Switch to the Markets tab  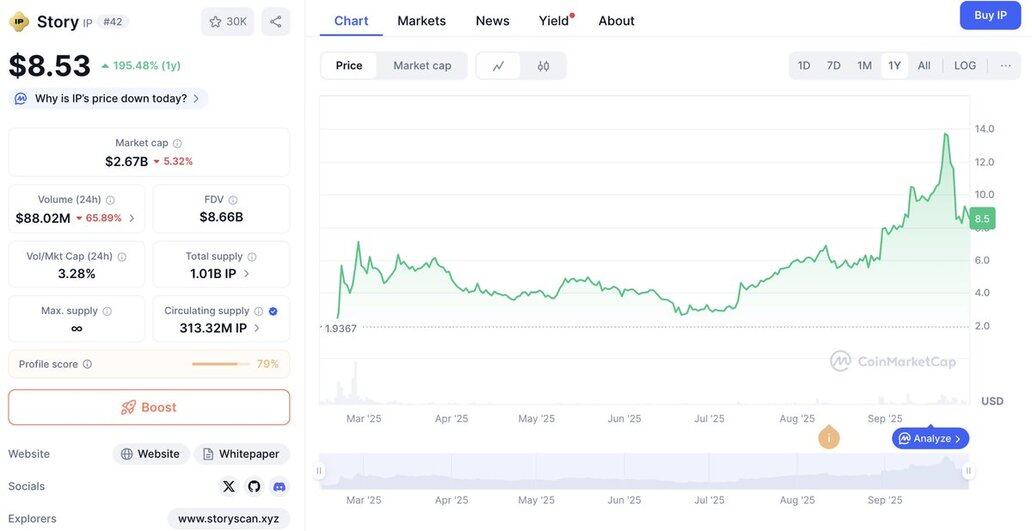click(421, 21)
